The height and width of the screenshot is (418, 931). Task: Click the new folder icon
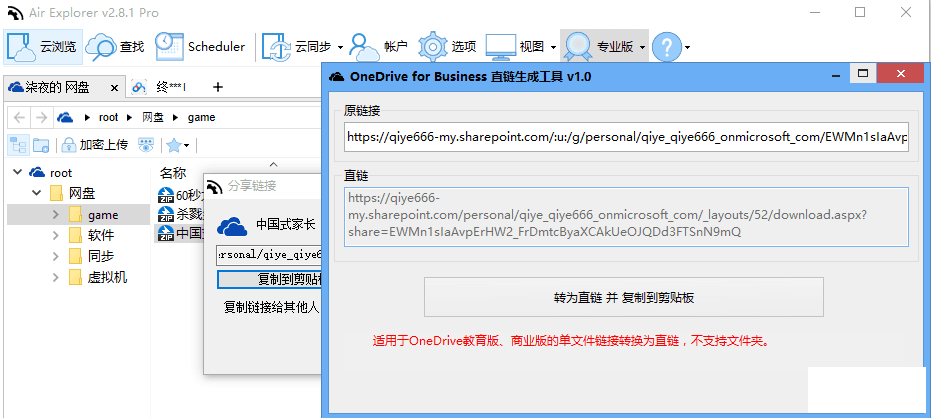click(41, 144)
